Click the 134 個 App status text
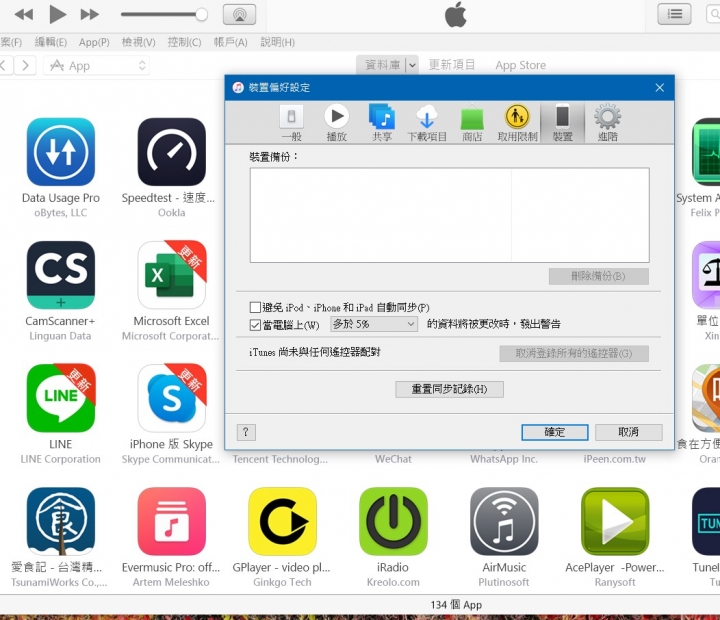This screenshot has width=720, height=620. 456,605
